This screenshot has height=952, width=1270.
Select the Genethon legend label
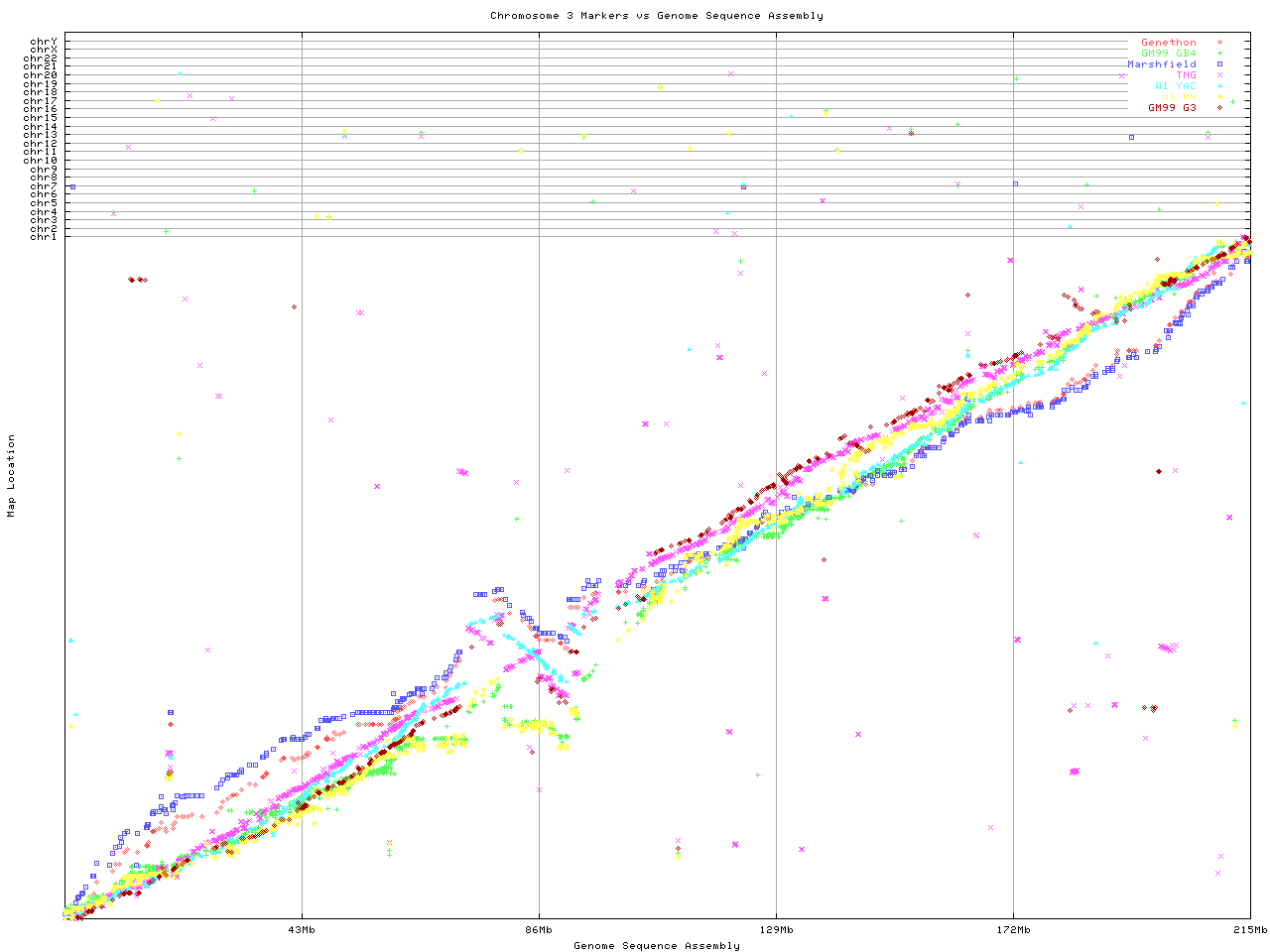tap(1168, 43)
